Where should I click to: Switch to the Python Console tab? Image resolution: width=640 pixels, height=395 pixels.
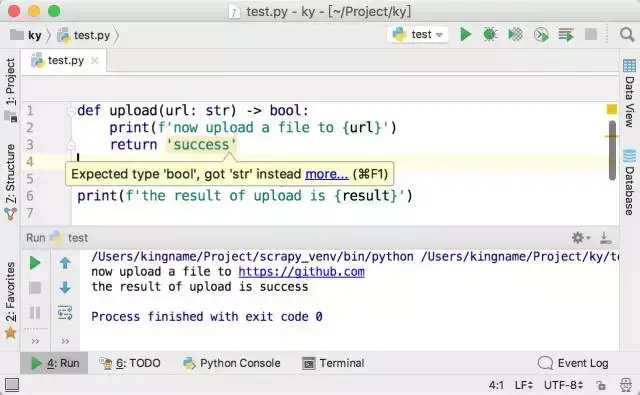point(232,363)
